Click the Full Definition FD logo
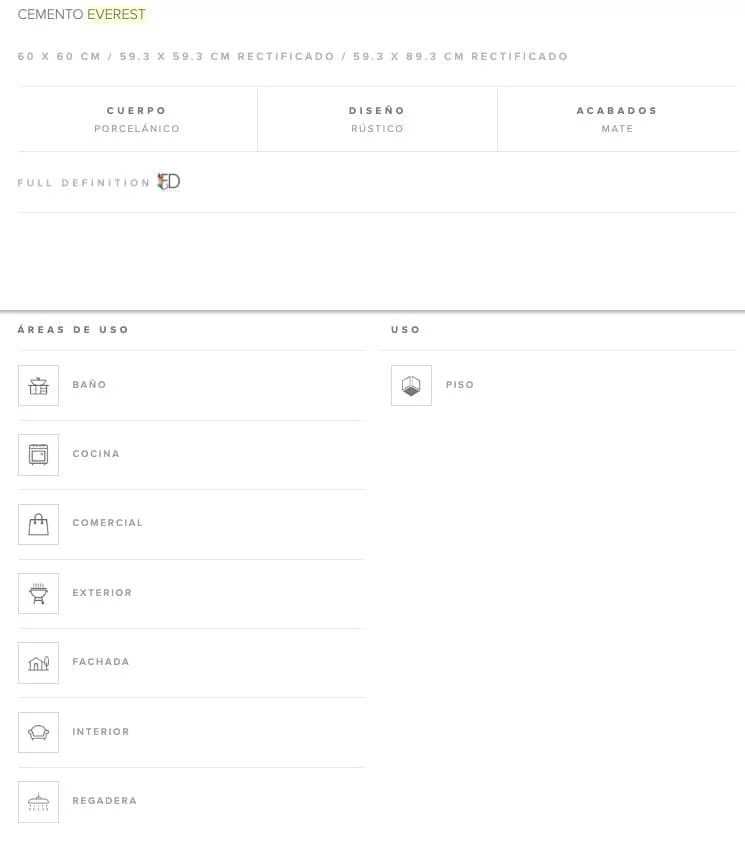Viewport: 745px width, 841px height. coord(169,182)
